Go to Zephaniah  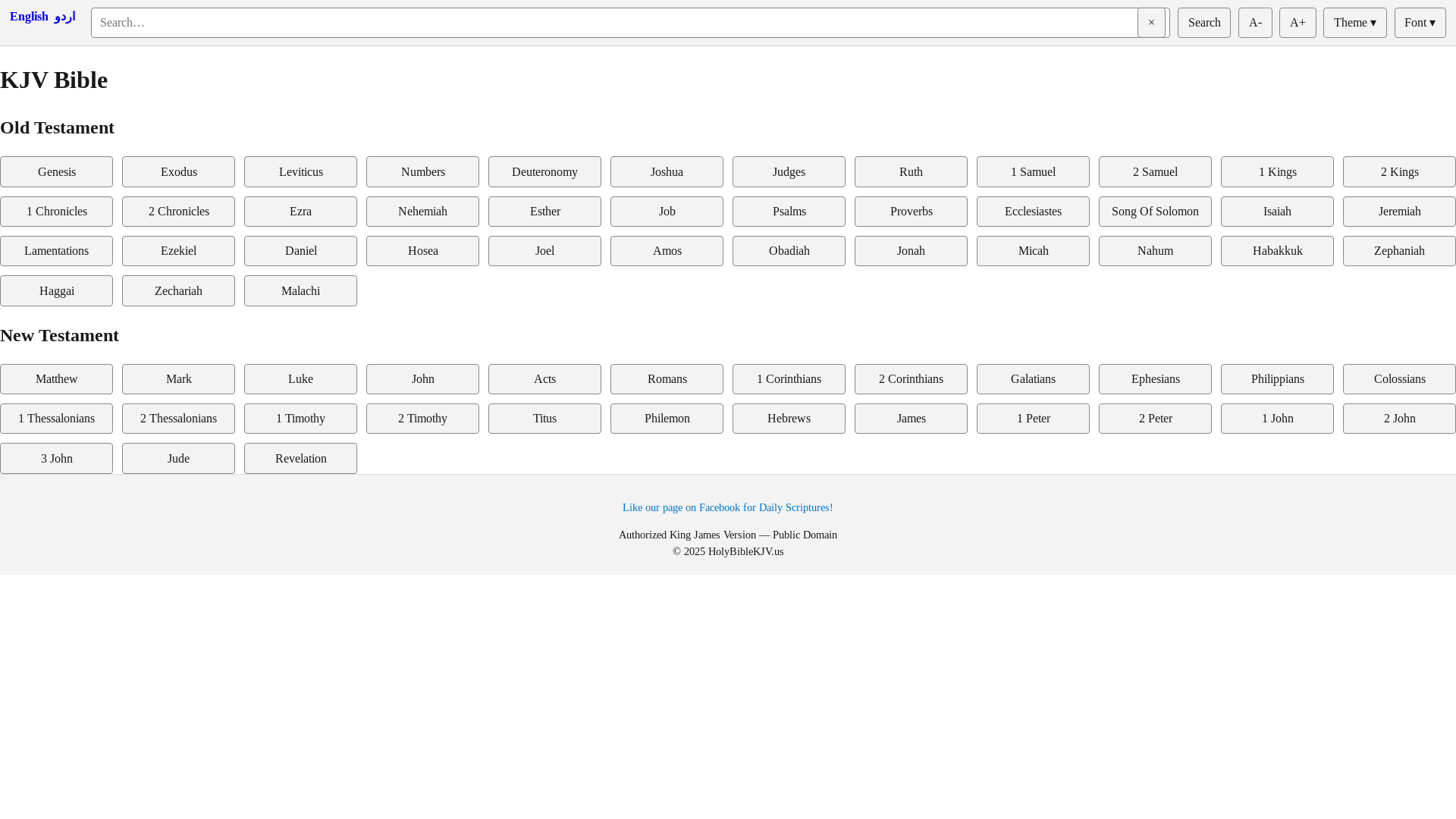click(1399, 251)
